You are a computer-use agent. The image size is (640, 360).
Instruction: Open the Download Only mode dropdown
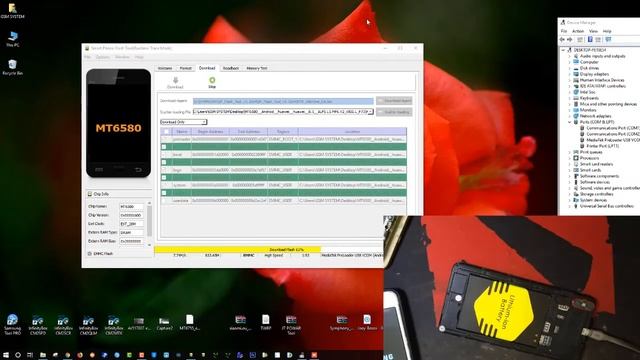[x=184, y=122]
